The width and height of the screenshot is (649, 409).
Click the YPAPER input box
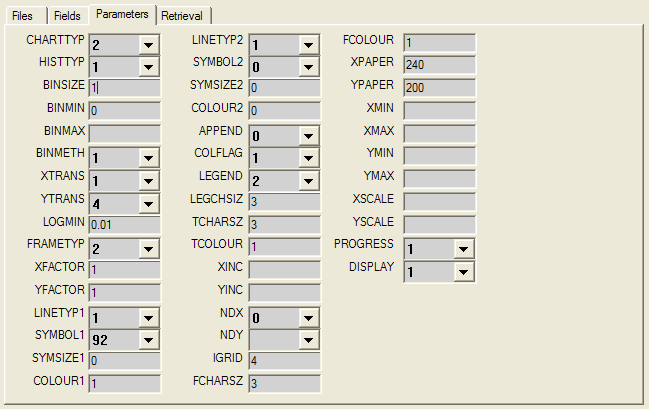pyautogui.click(x=439, y=87)
